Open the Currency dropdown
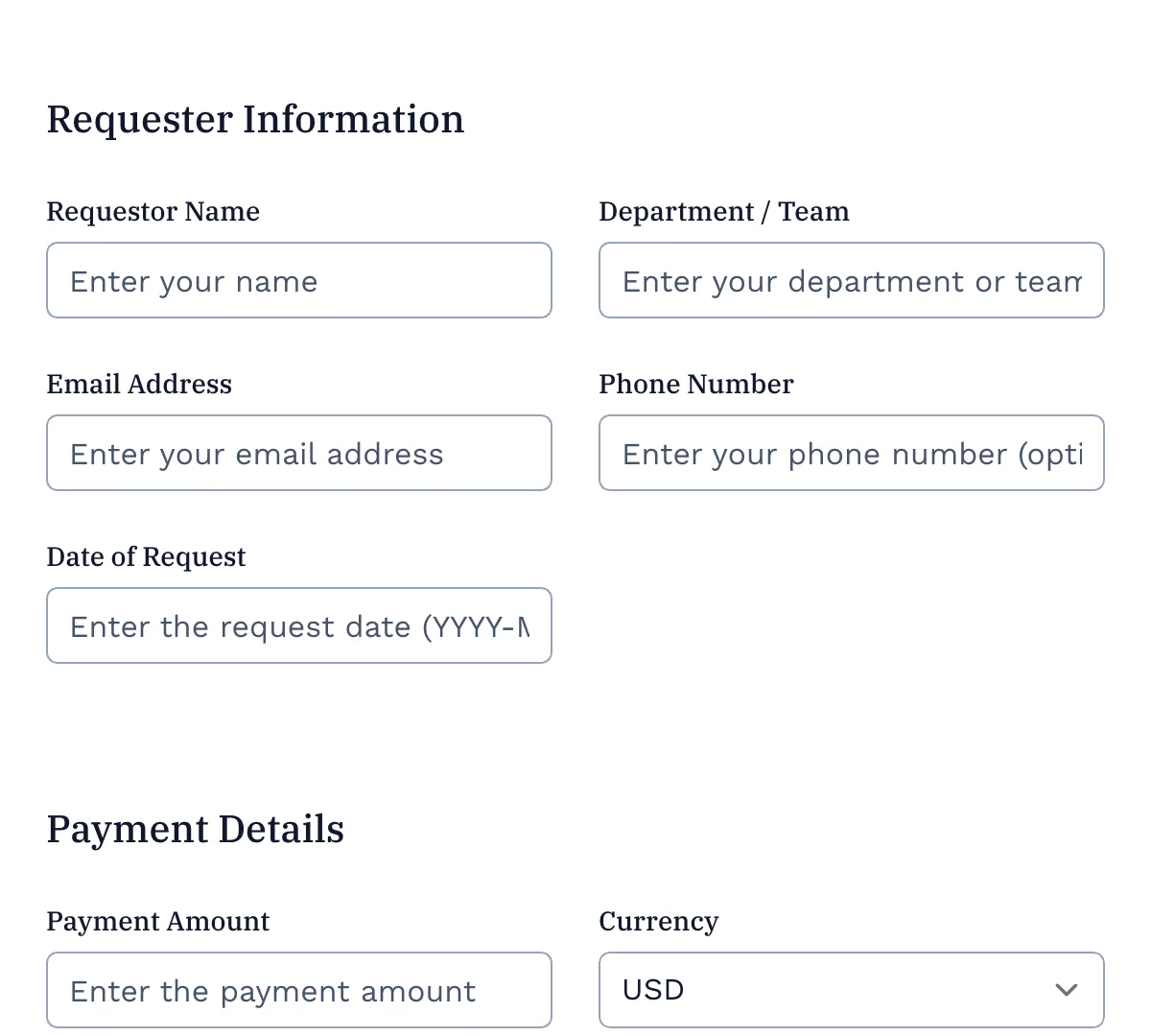This screenshot has width=1151, height=1036. (852, 989)
